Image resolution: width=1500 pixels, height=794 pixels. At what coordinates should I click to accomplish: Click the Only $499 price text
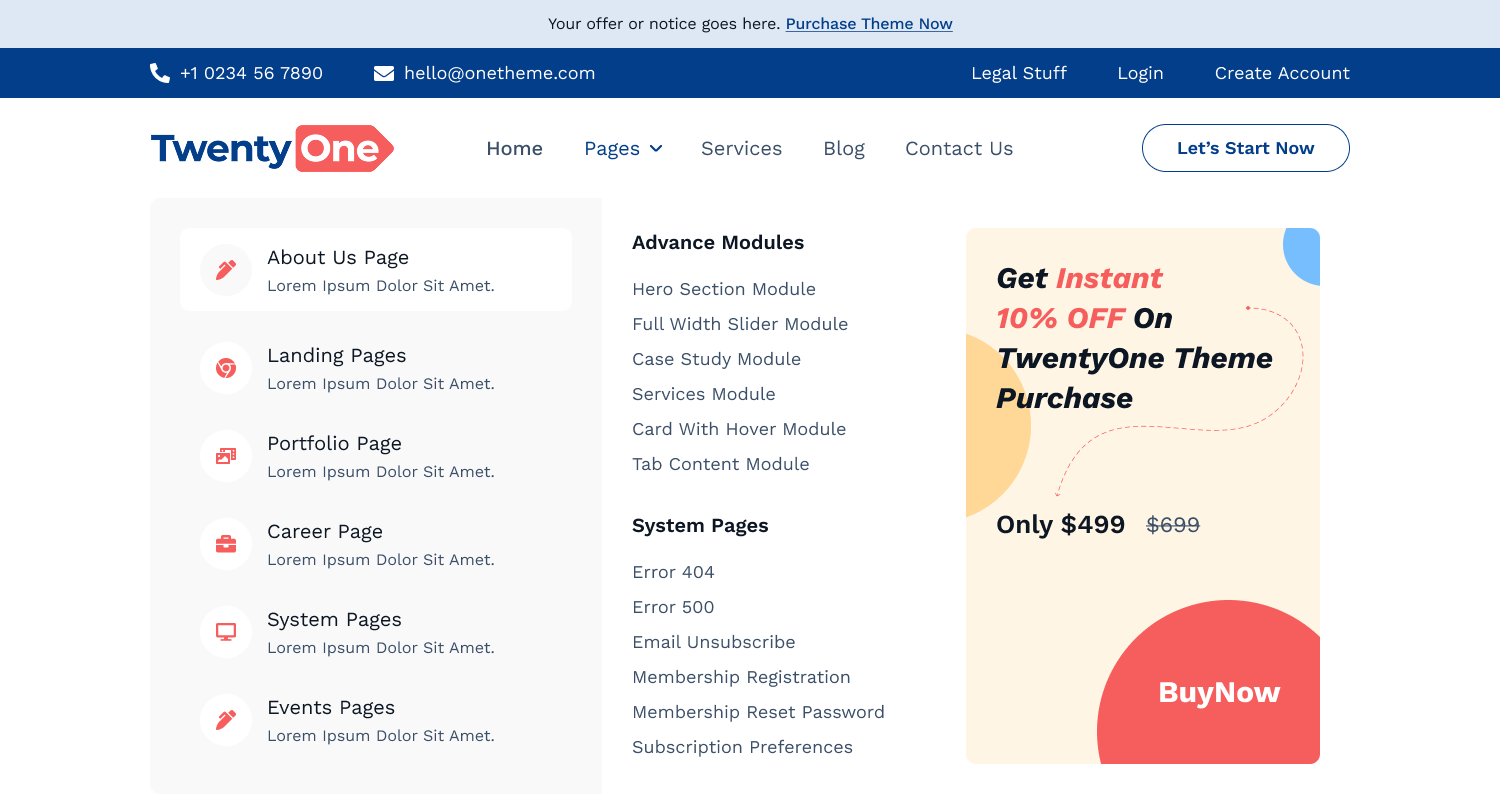pyautogui.click(x=1060, y=524)
